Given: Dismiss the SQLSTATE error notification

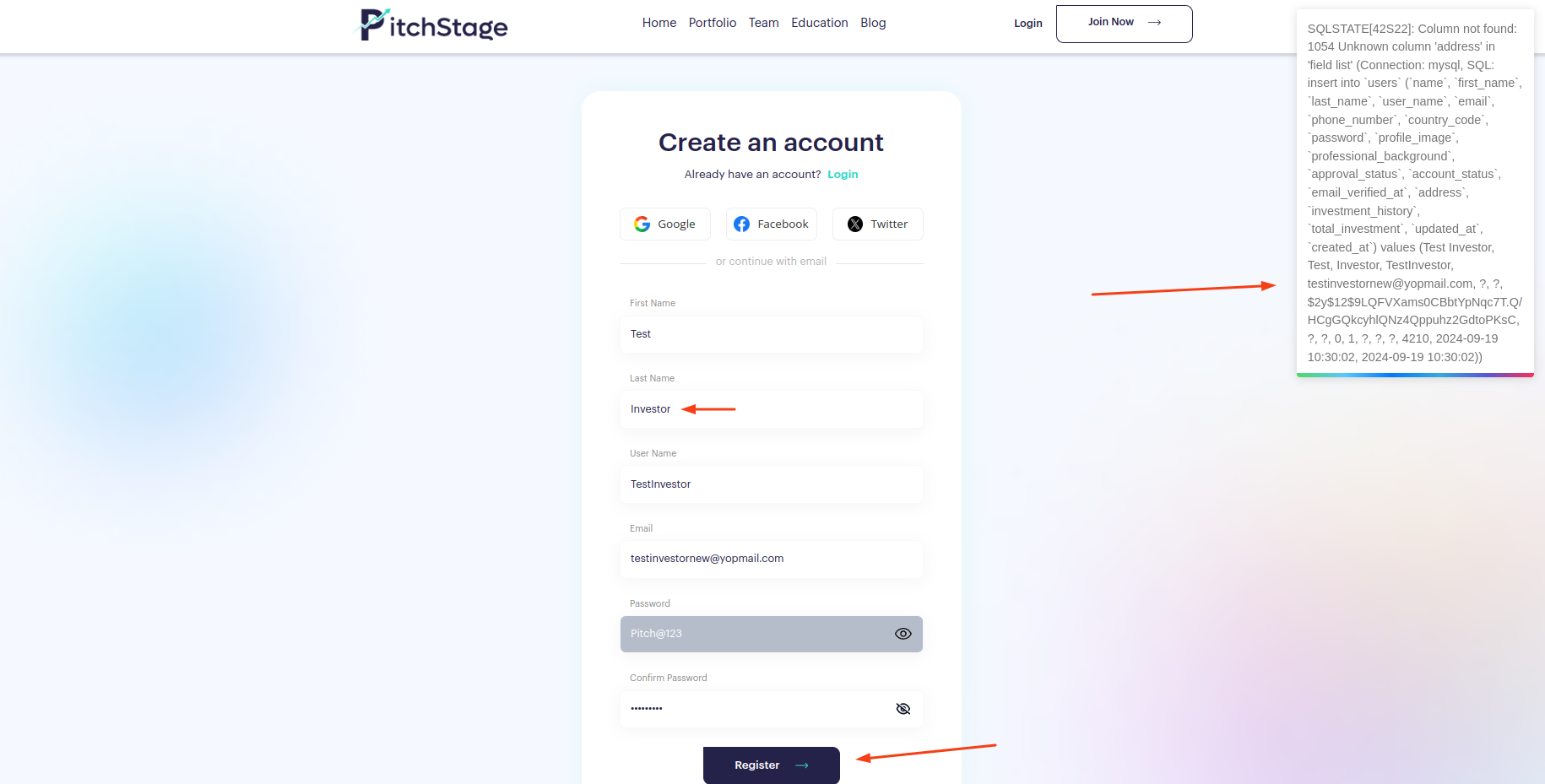Looking at the screenshot, I should (x=1415, y=192).
